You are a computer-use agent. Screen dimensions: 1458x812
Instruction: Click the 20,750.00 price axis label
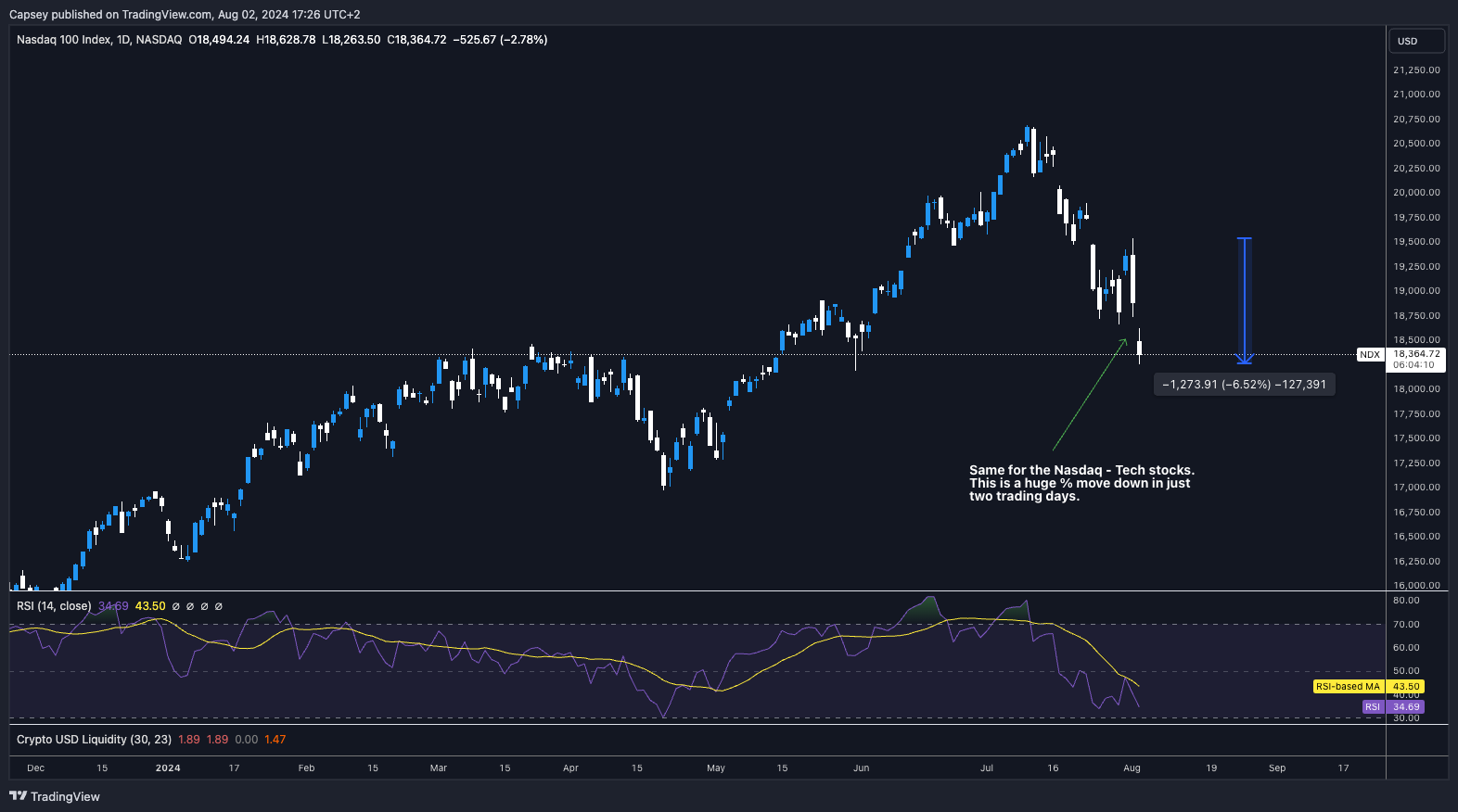1416,120
